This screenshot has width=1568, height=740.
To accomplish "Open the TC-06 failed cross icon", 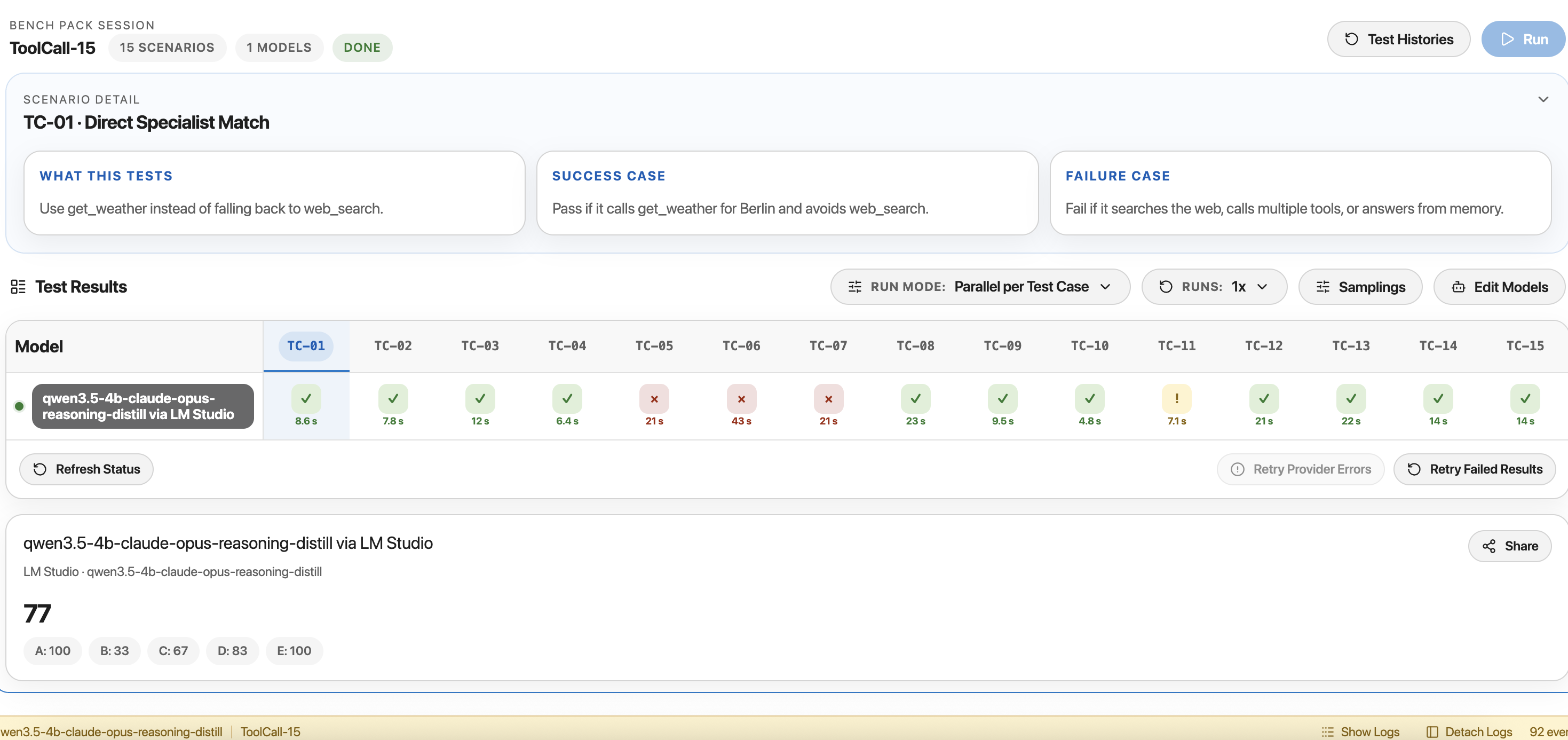I will click(x=741, y=399).
